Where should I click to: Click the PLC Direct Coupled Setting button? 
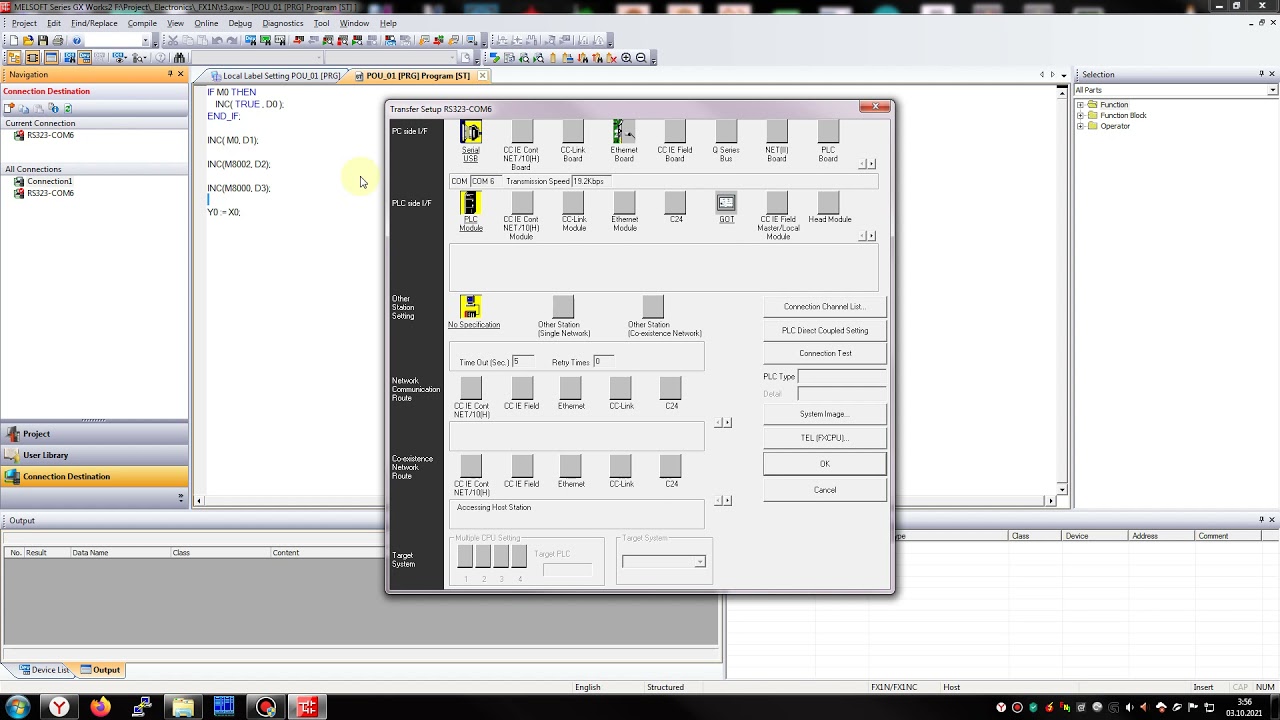[825, 330]
